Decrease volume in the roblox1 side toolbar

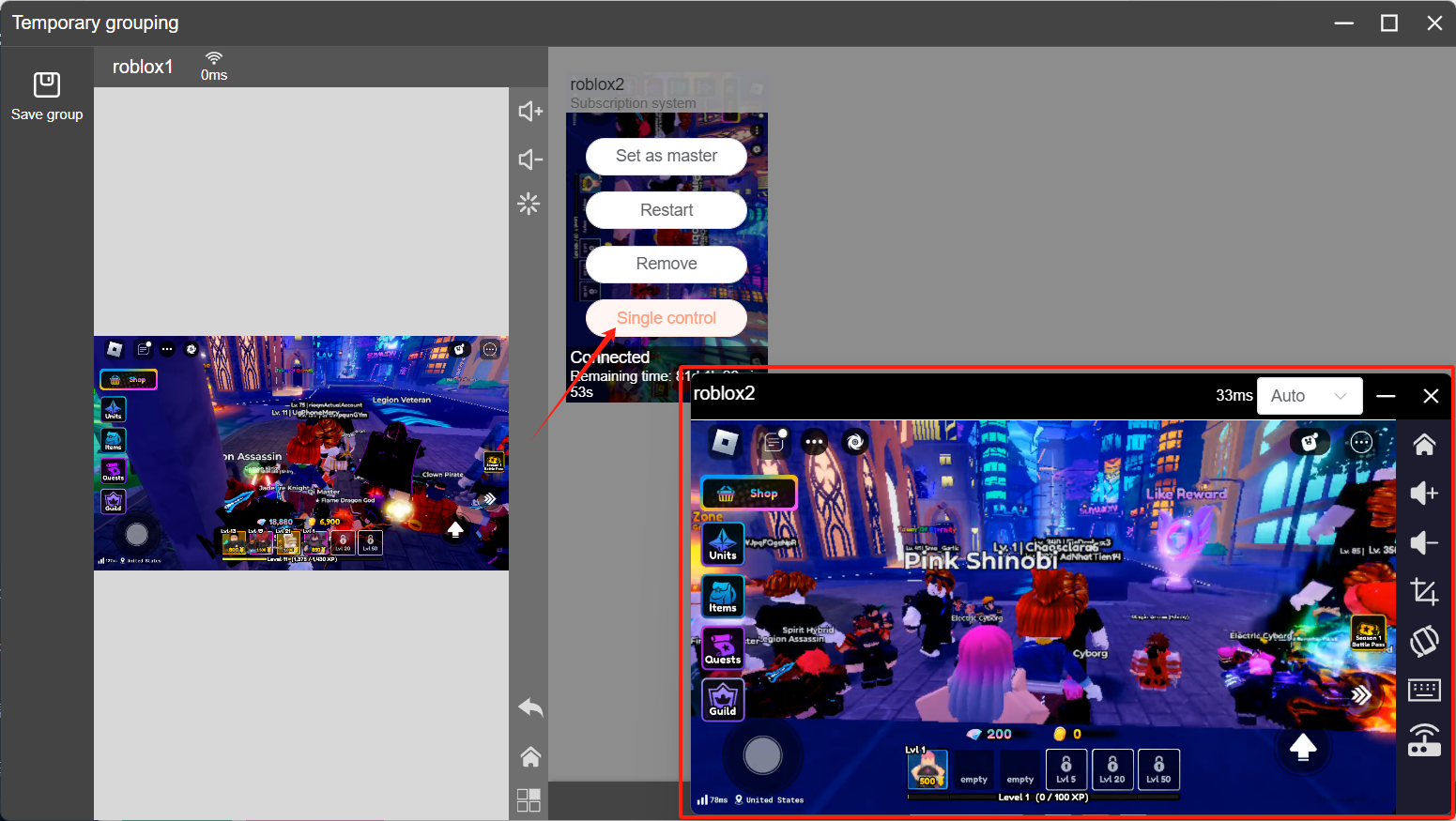tap(530, 160)
